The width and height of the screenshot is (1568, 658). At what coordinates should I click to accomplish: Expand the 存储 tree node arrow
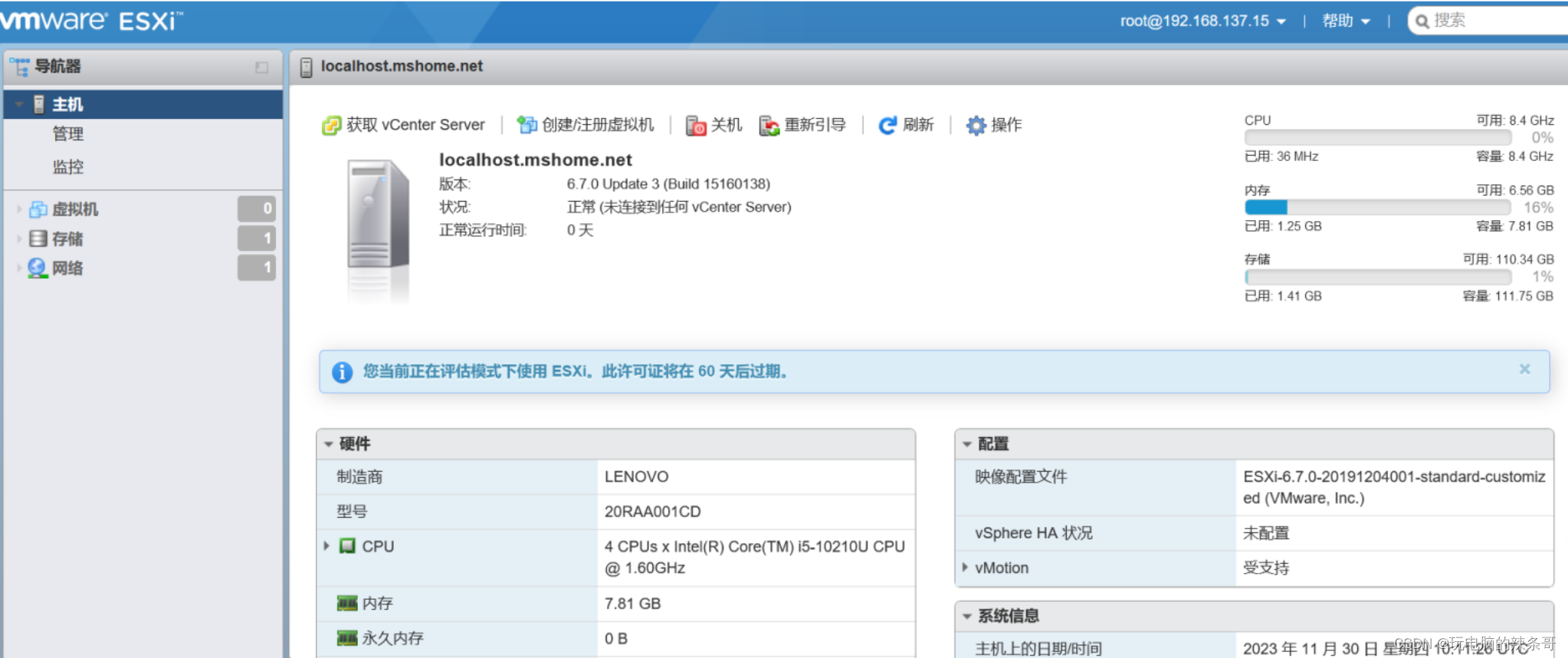click(x=19, y=239)
